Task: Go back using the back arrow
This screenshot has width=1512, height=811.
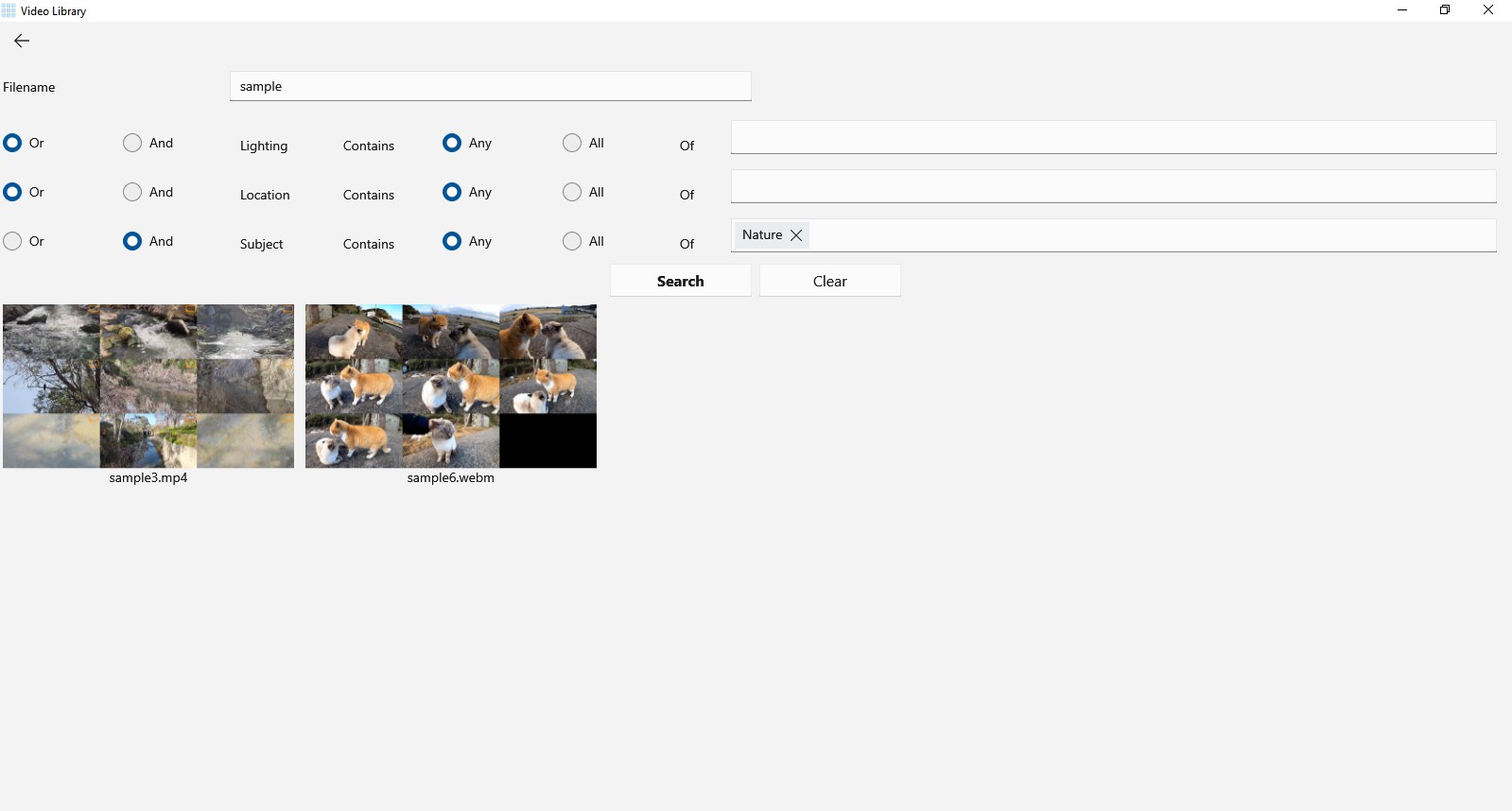Action: click(22, 41)
